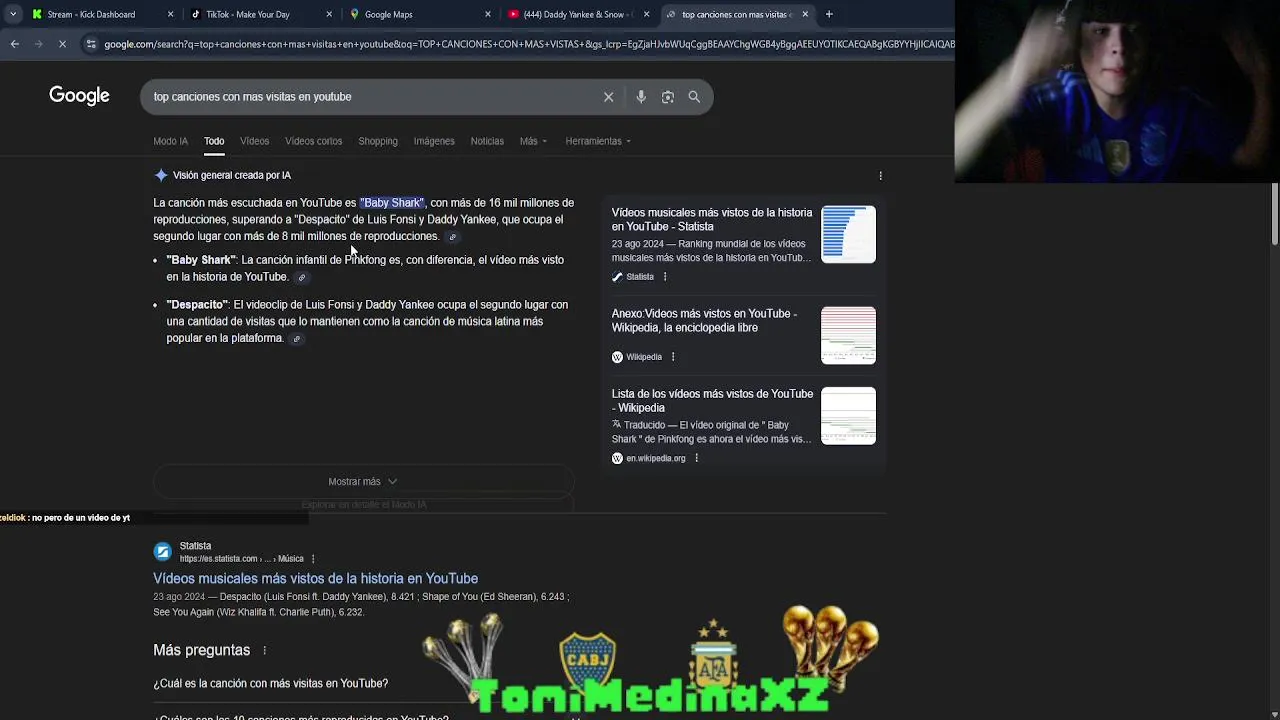The image size is (1280, 720).
Task: Close the Kick Dashboard tab
Action: [170, 14]
